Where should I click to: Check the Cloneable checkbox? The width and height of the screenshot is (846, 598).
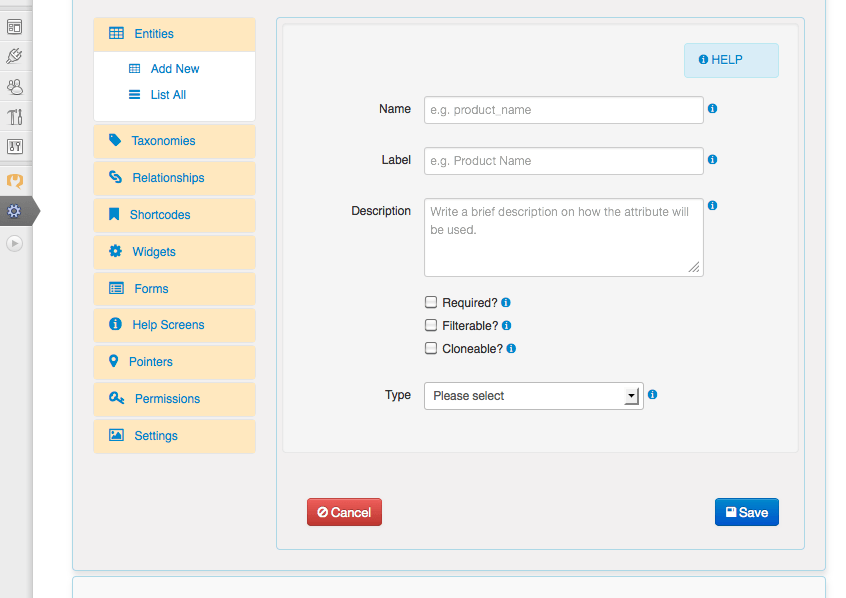tap(431, 349)
